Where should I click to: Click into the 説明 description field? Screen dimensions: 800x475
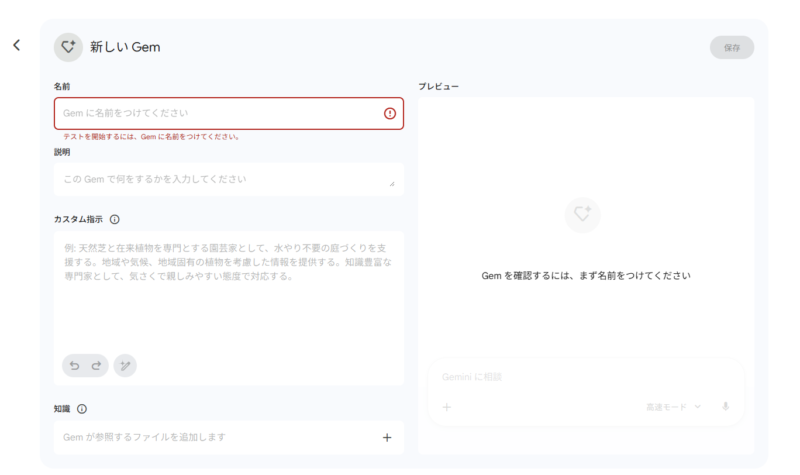point(220,179)
